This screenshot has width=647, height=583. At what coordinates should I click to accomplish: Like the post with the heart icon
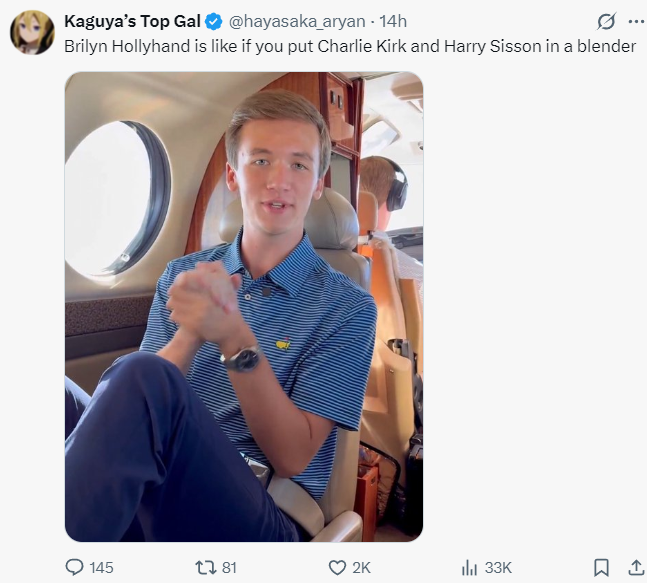click(337, 567)
